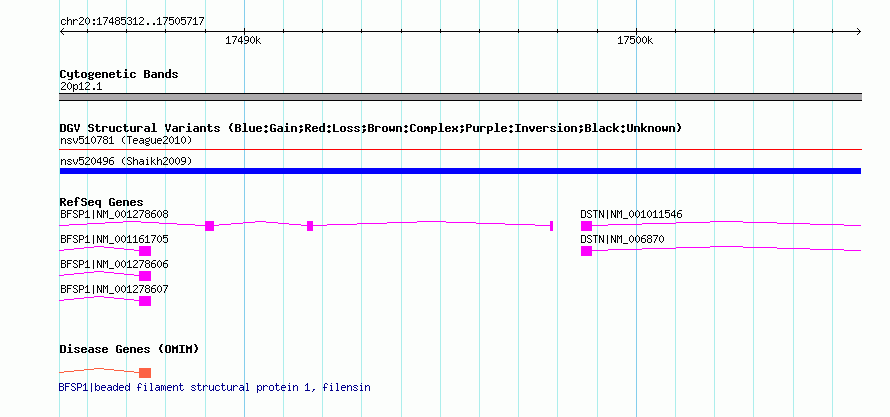Click the 20p12.1 band label

[81, 87]
